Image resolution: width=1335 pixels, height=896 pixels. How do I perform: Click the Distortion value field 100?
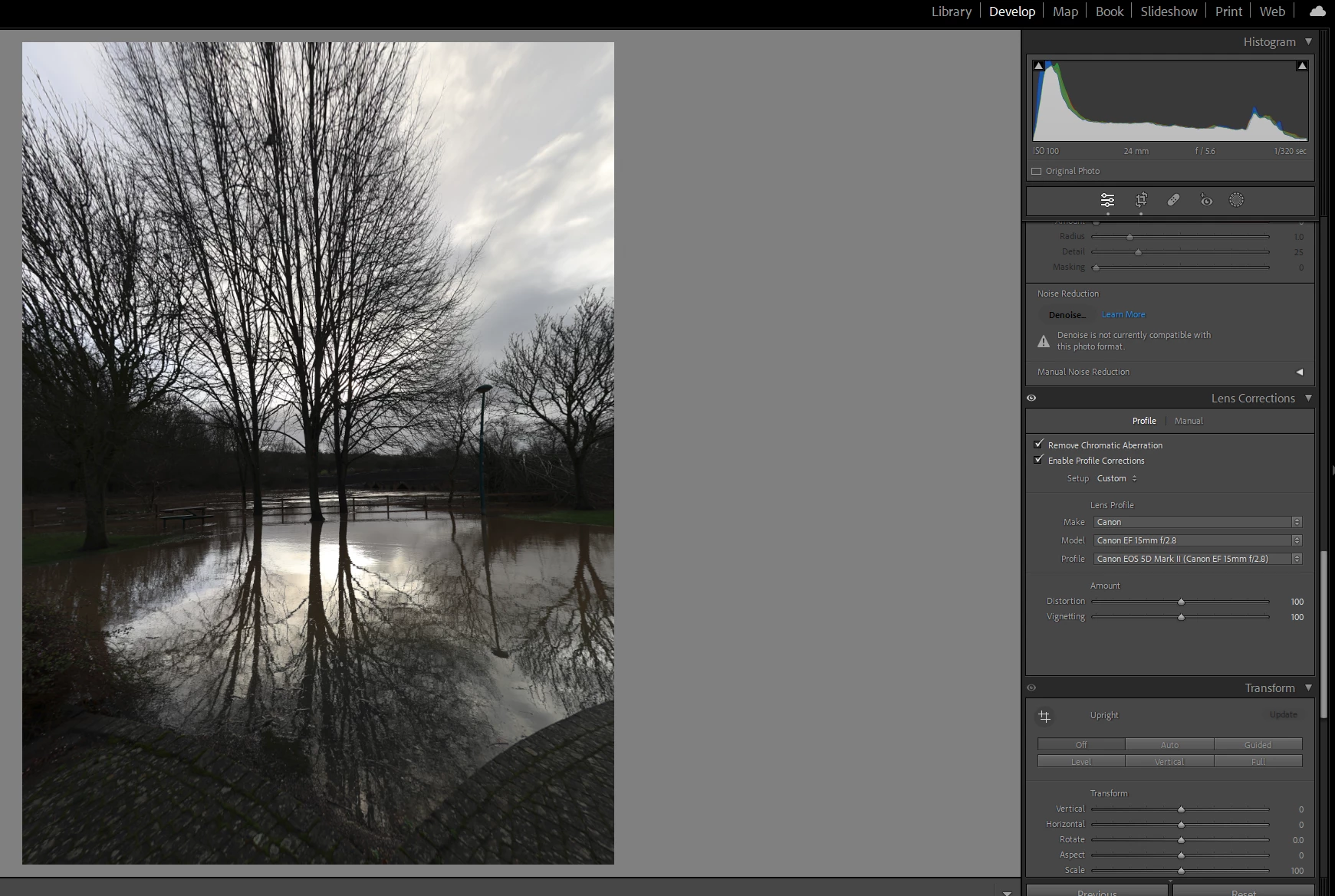[1297, 602]
